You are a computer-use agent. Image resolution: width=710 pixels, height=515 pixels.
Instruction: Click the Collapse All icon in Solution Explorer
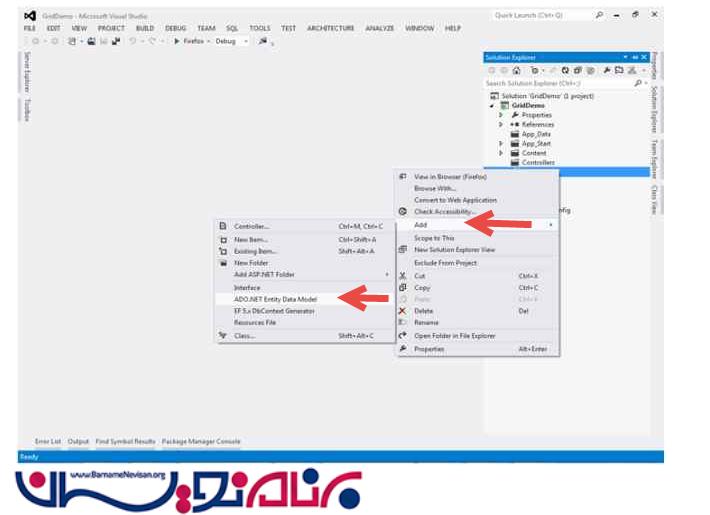point(577,71)
